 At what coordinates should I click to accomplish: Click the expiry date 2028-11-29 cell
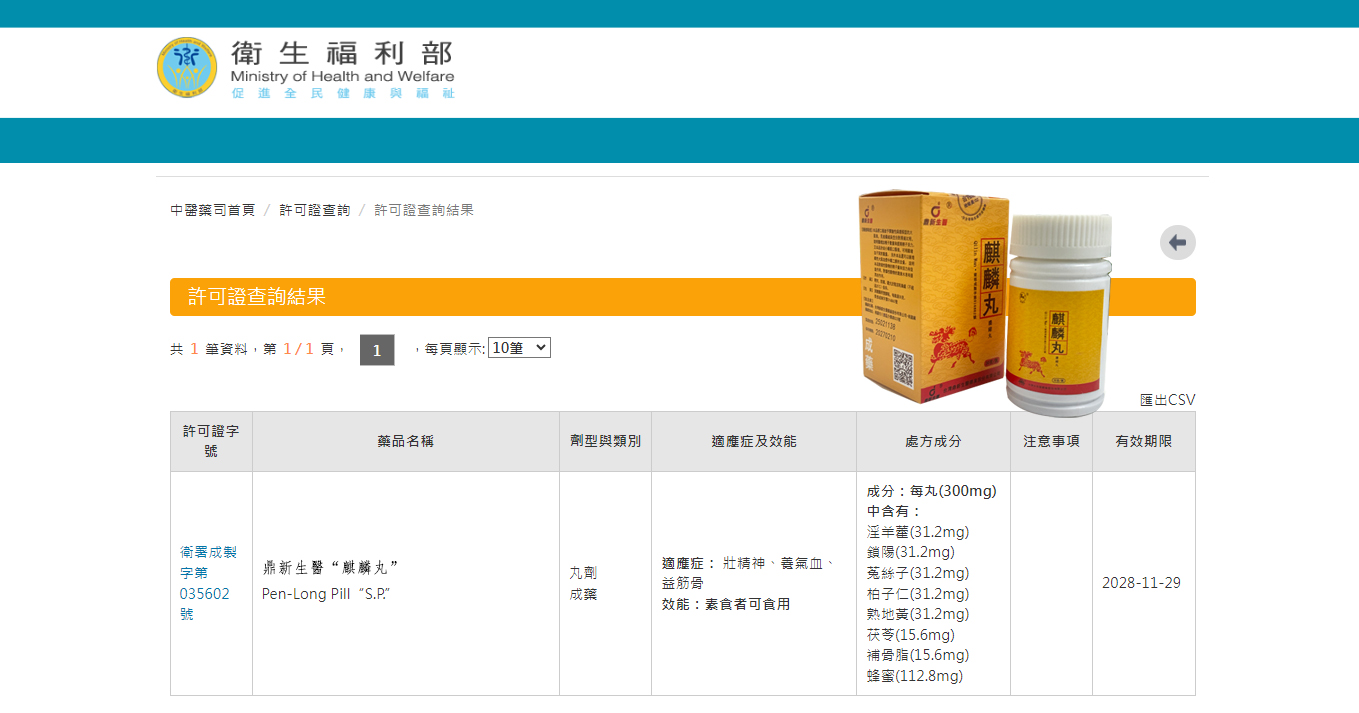(x=1143, y=582)
